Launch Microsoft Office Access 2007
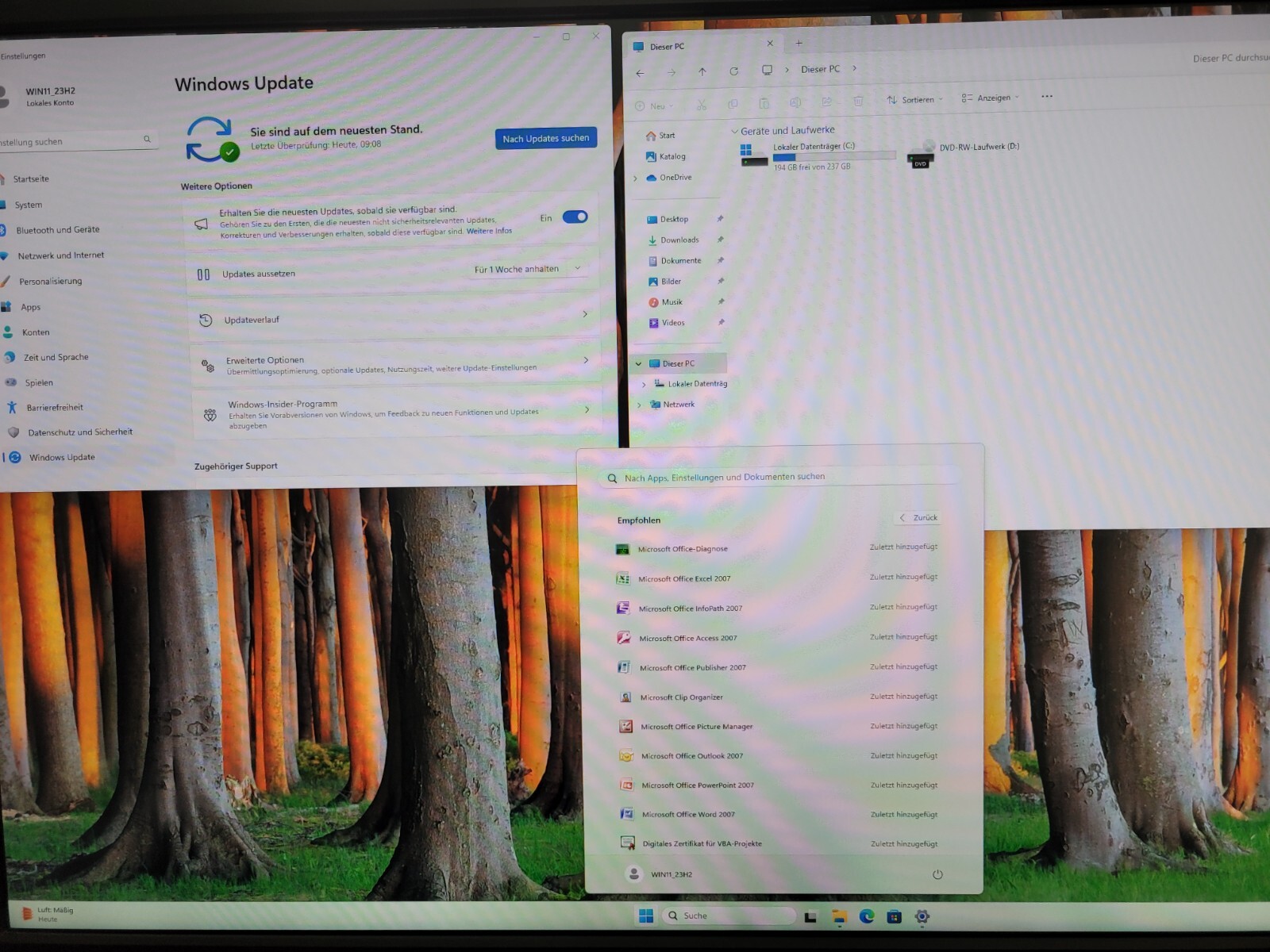This screenshot has height=952, width=1270. 778,638
